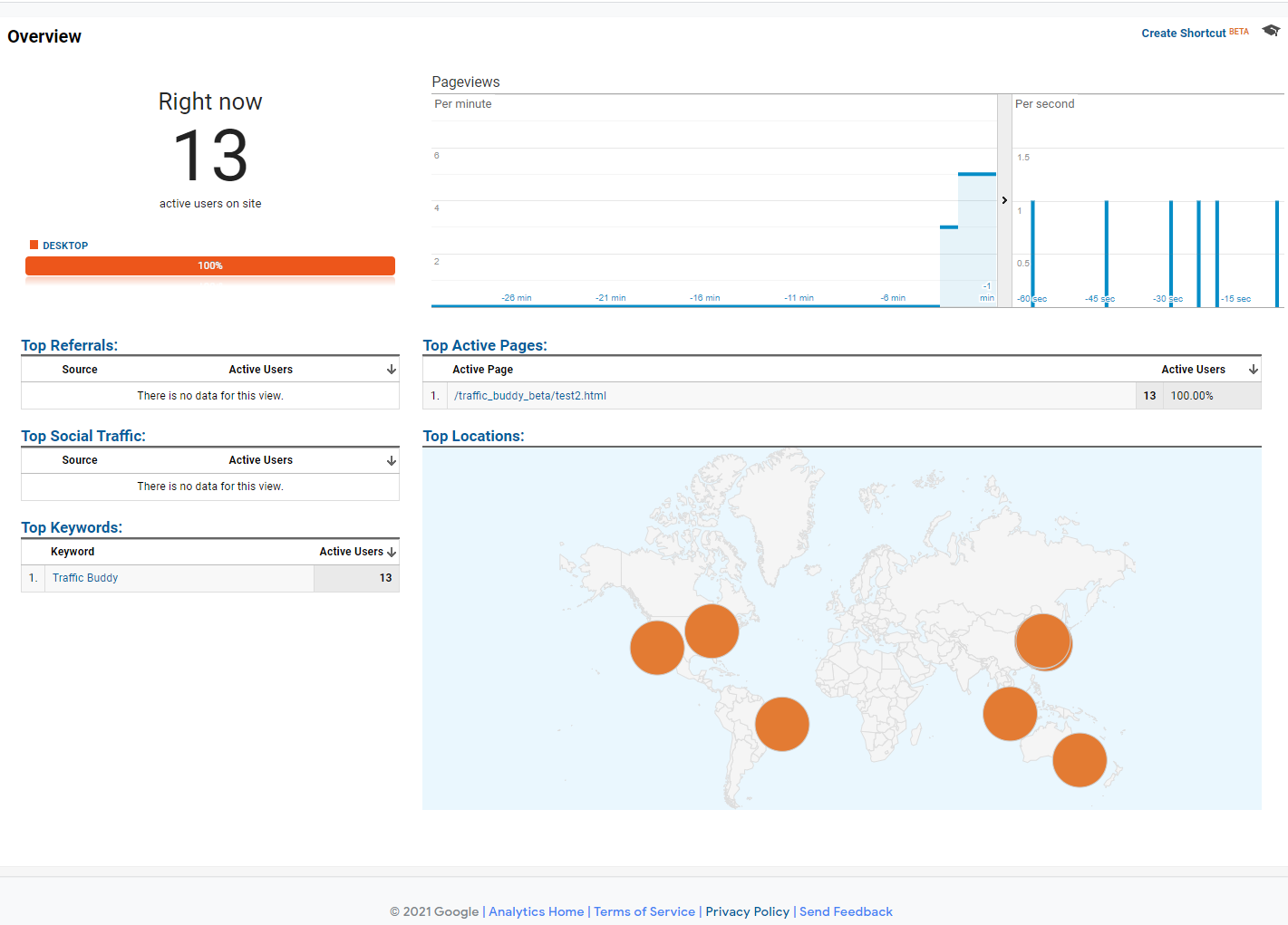Click Send Feedback in the footer
1288x925 pixels.
point(845,911)
